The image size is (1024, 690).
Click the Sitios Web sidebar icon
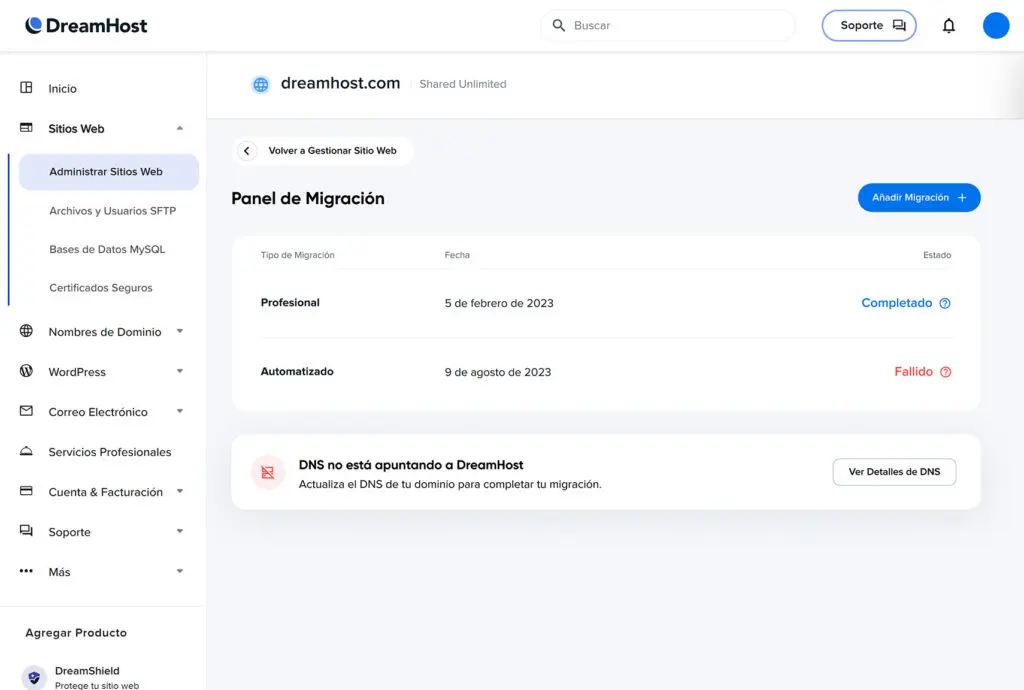(26, 127)
